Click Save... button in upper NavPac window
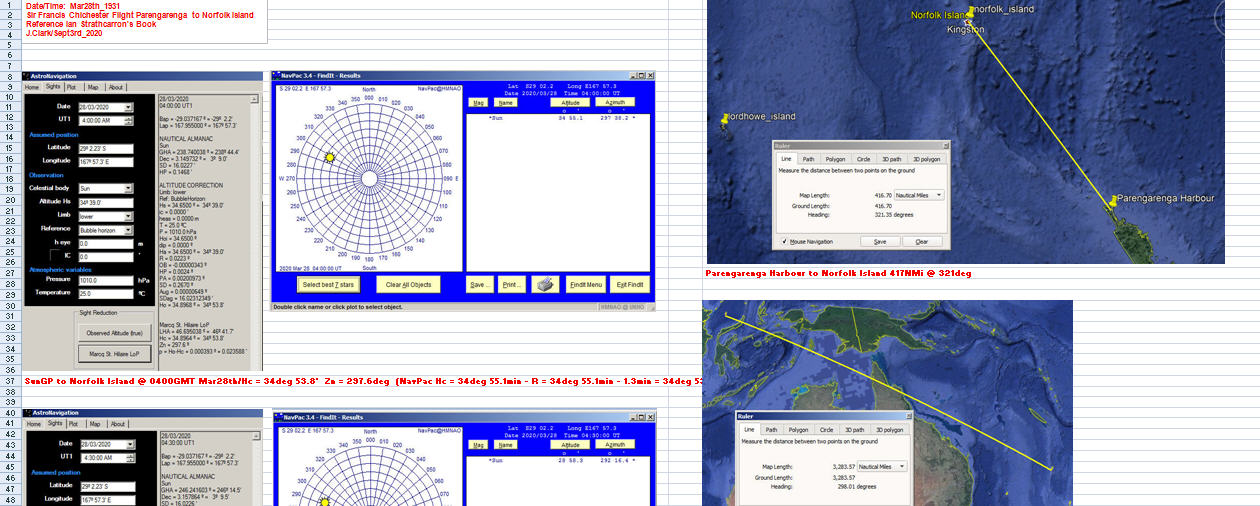The image size is (1260, 506). [x=480, y=285]
